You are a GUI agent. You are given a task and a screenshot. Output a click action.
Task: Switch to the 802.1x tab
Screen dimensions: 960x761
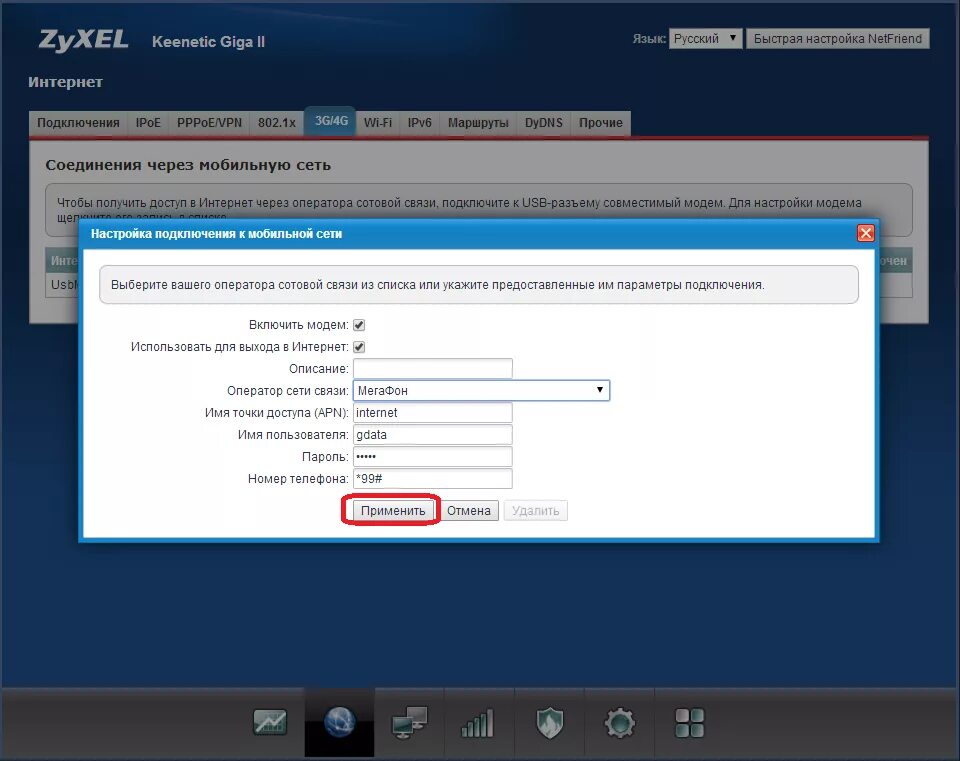coord(277,122)
